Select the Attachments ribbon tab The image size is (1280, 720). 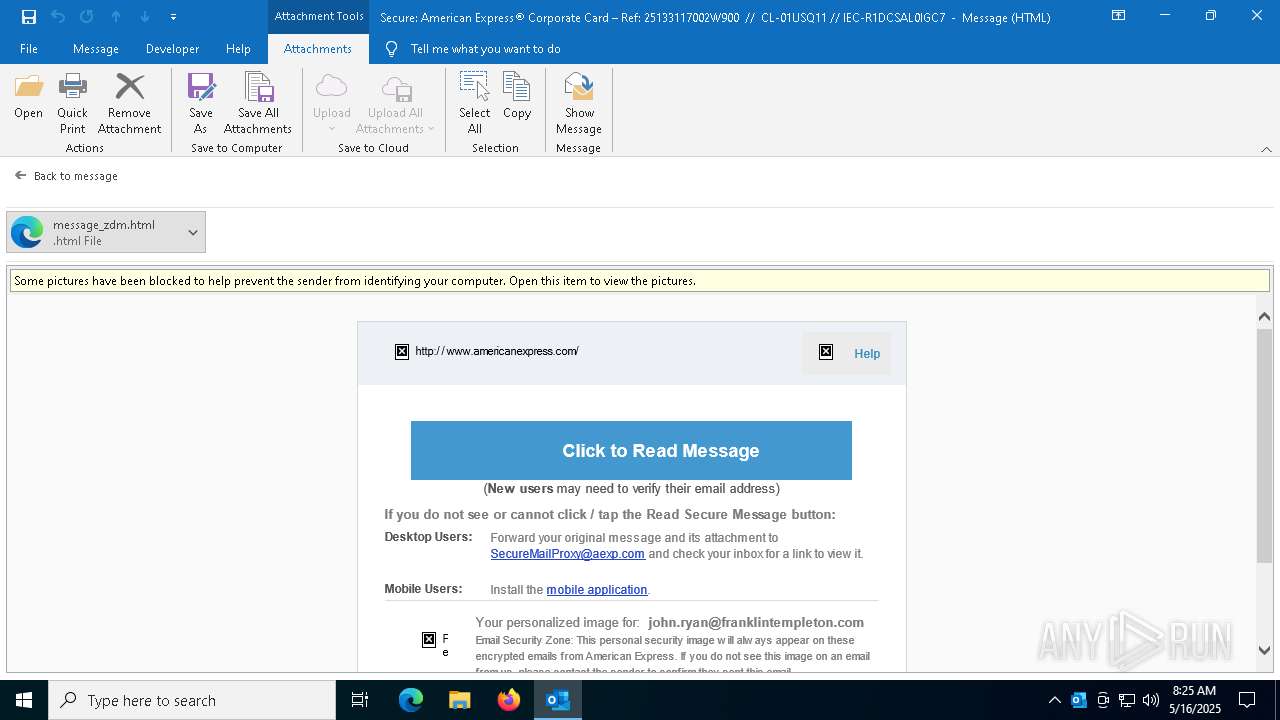[x=318, y=49]
